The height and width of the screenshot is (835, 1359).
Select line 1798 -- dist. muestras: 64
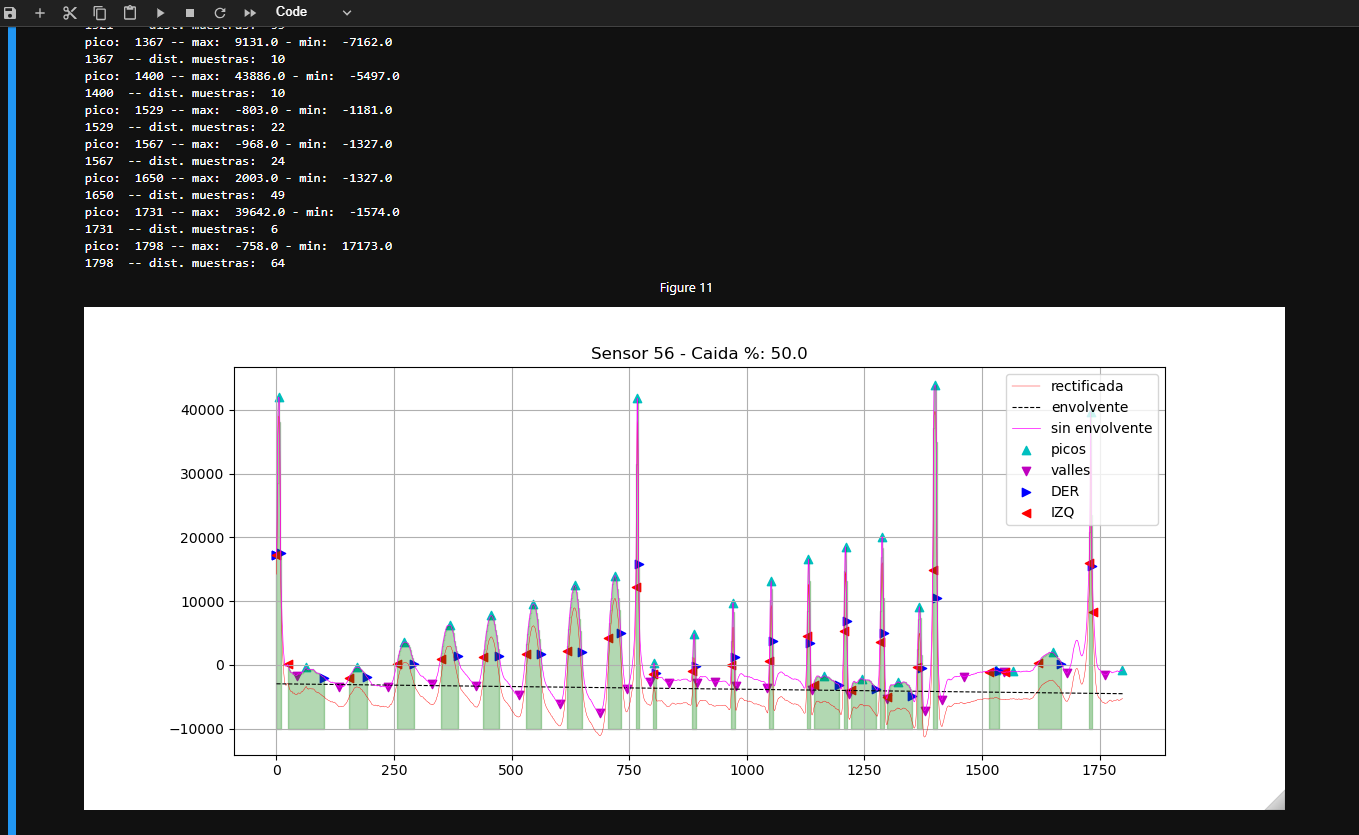[185, 263]
